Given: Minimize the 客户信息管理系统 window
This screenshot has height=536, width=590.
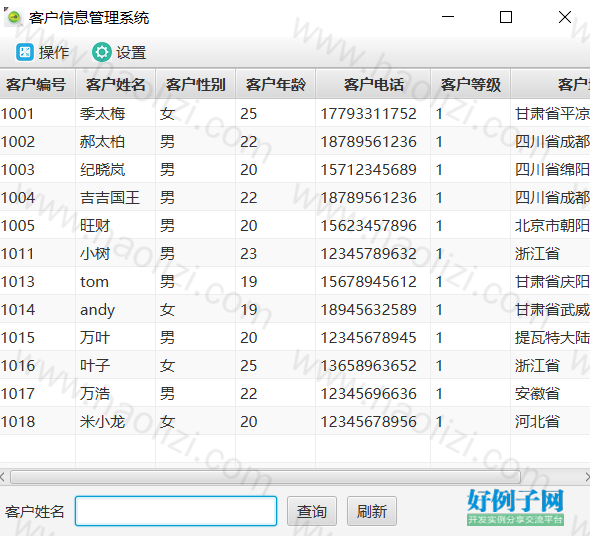Looking at the screenshot, I should click(448, 17).
